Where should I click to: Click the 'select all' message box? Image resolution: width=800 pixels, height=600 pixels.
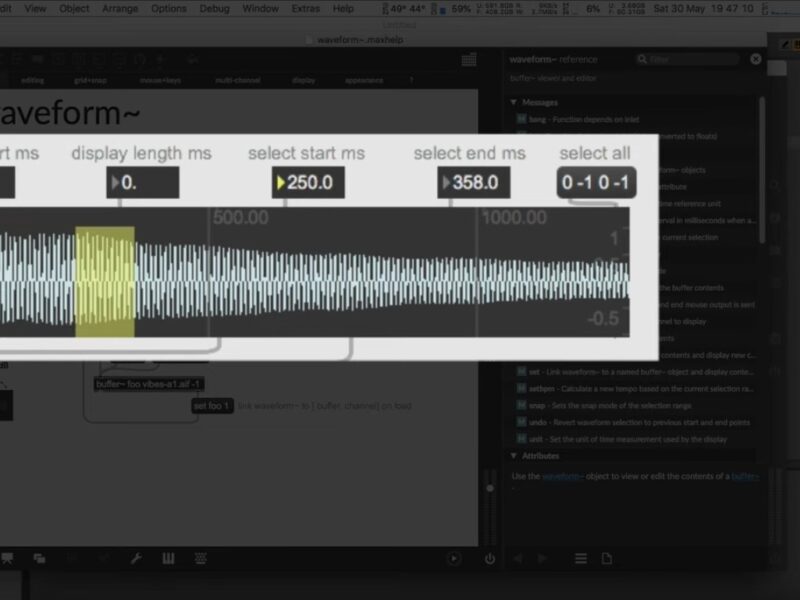[595, 183]
